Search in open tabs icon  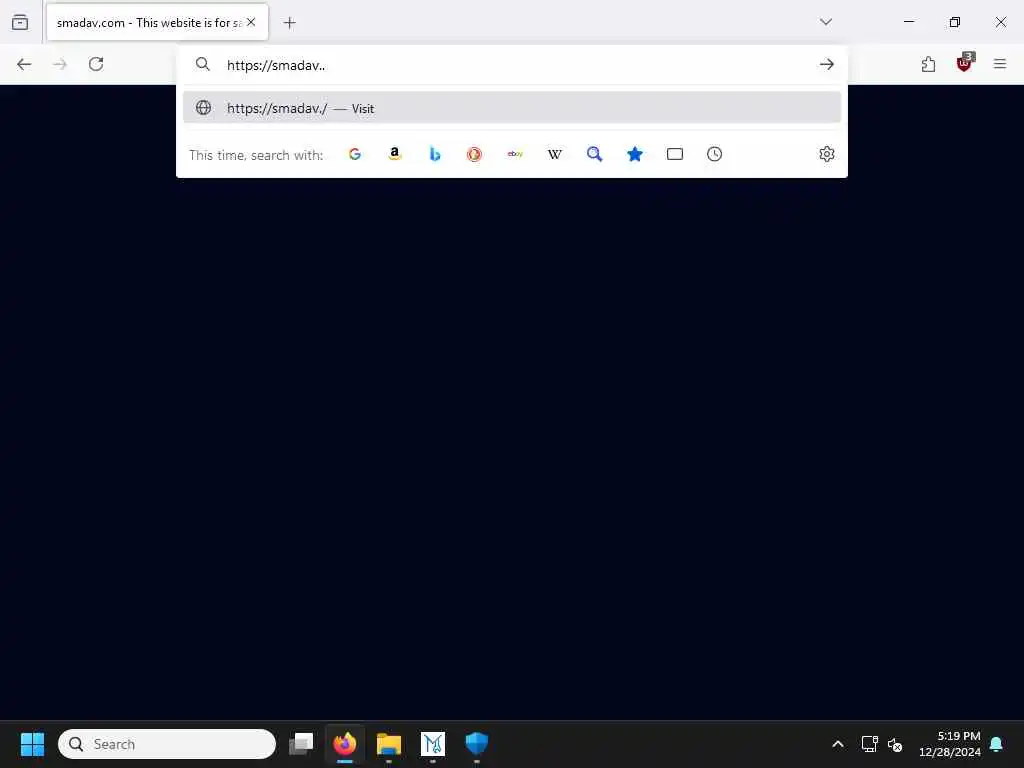[x=675, y=154]
